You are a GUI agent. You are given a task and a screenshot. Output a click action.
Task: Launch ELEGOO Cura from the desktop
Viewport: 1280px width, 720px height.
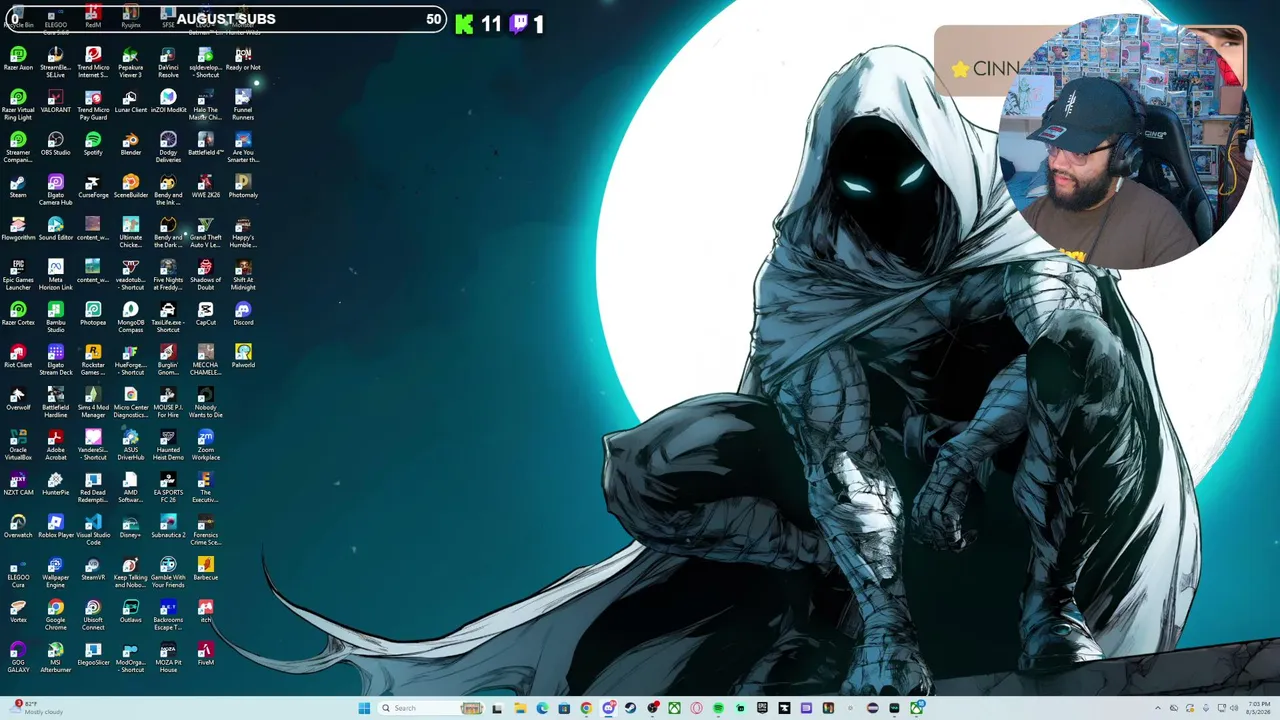pyautogui.click(x=18, y=572)
